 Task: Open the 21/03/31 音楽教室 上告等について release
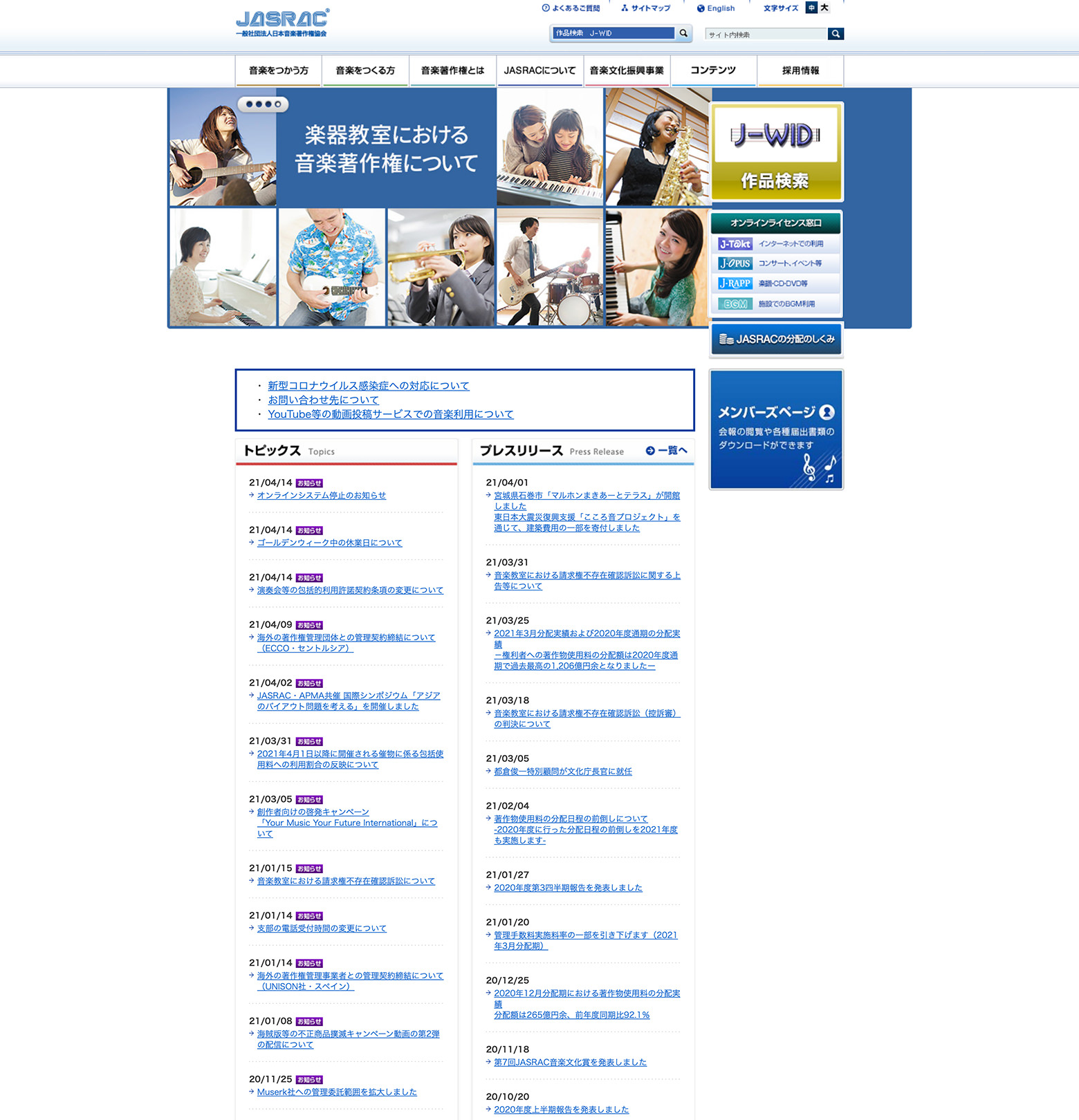click(x=587, y=581)
